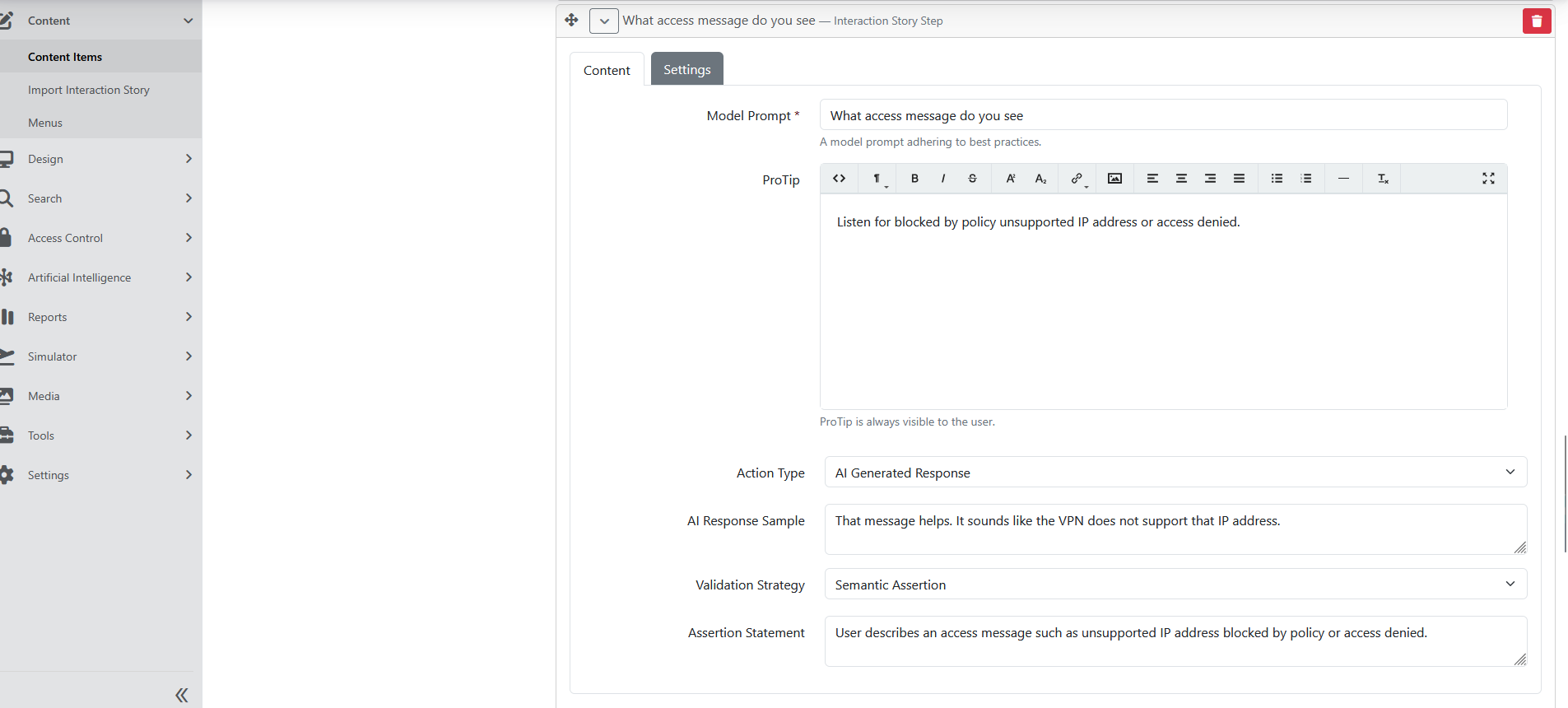Collapse the sidebar with the double-arrow icon
The width and height of the screenshot is (1568, 708).
182,695
